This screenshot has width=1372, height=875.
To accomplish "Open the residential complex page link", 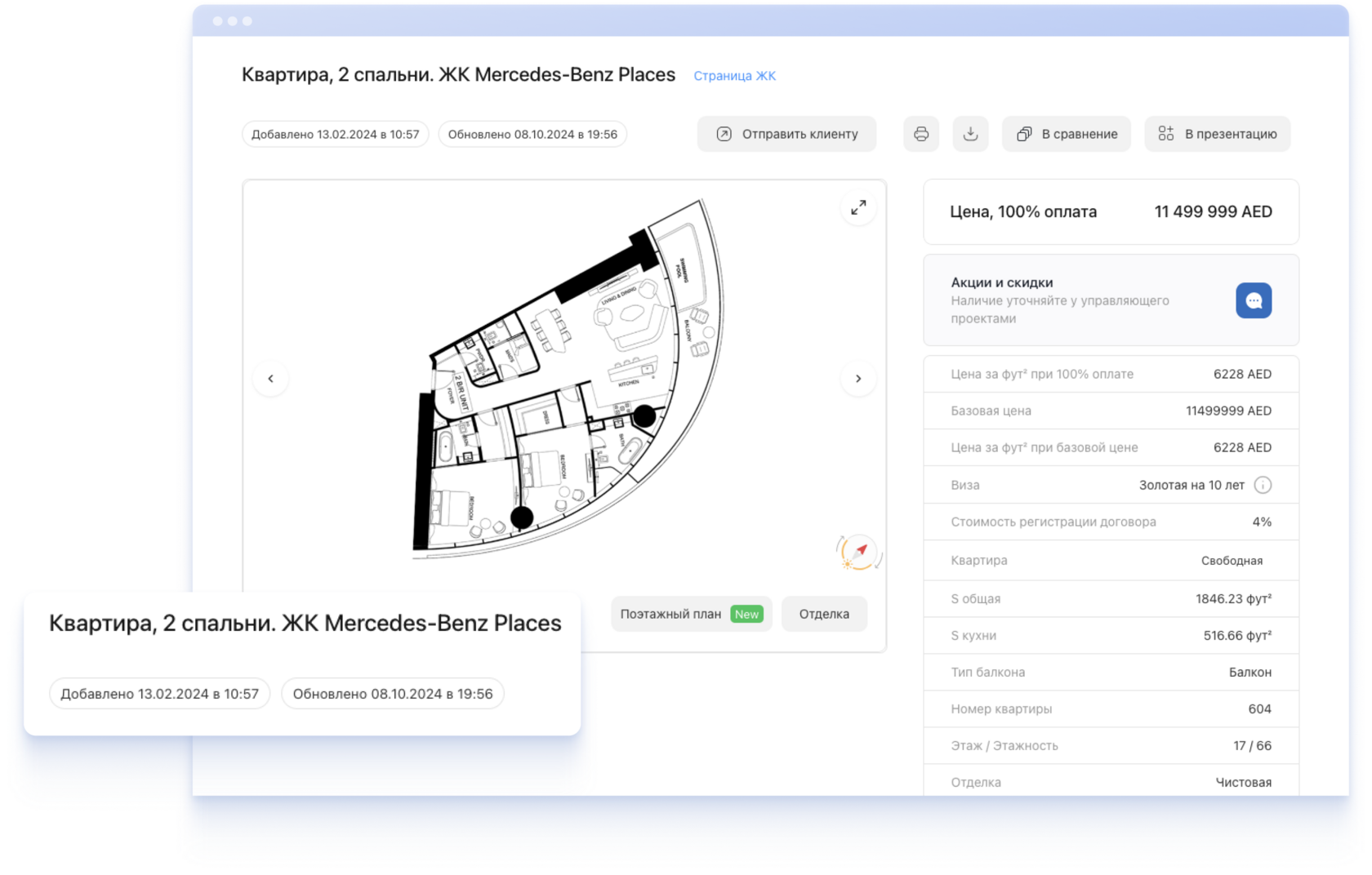I will pos(734,76).
